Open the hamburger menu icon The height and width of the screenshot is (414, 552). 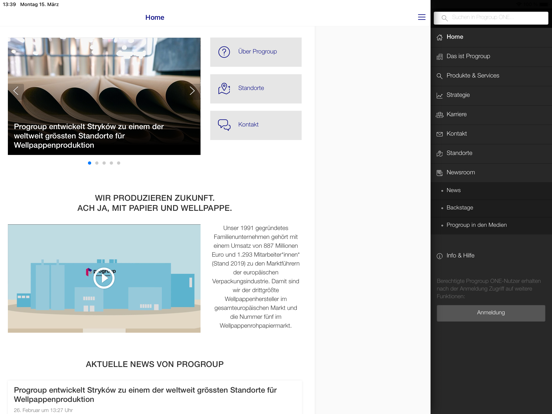(x=421, y=17)
